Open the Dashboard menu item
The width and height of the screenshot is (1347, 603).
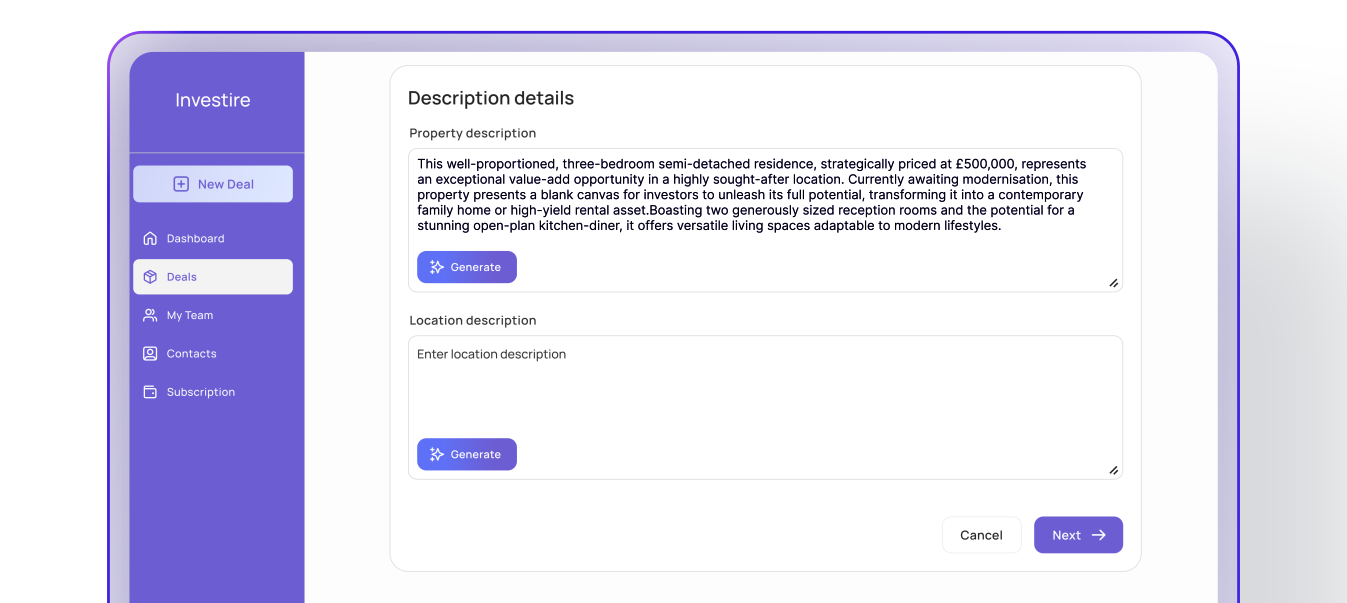point(195,239)
